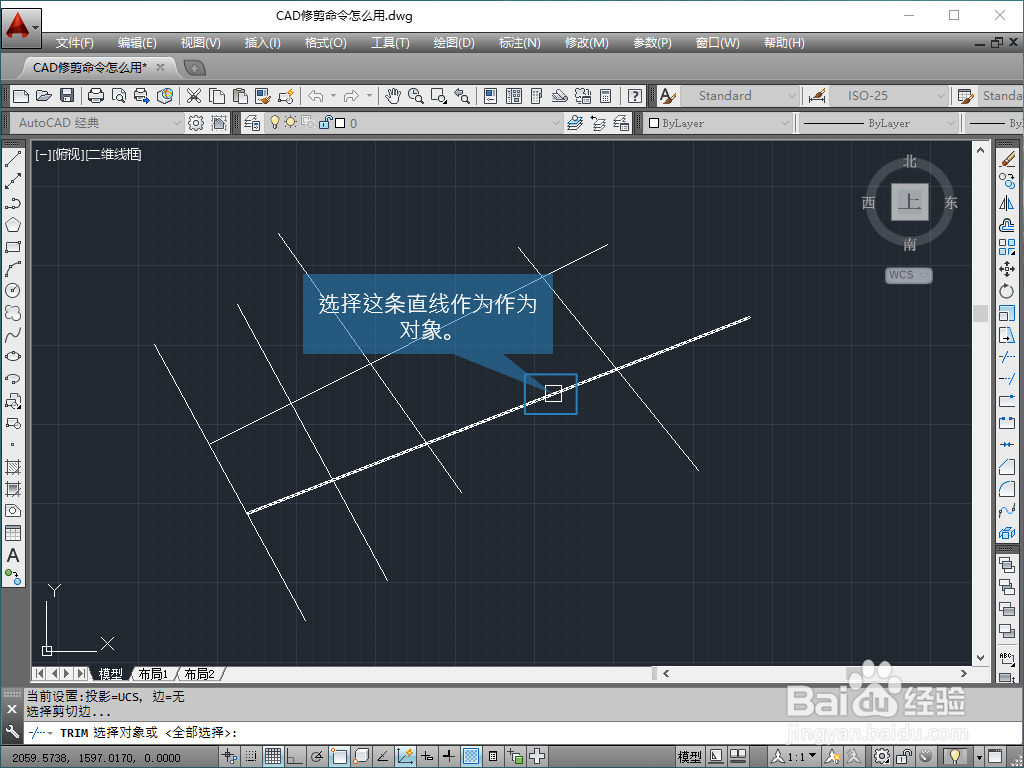Expand the undo history dropdown arrow
The height and width of the screenshot is (768, 1024).
pos(333,96)
